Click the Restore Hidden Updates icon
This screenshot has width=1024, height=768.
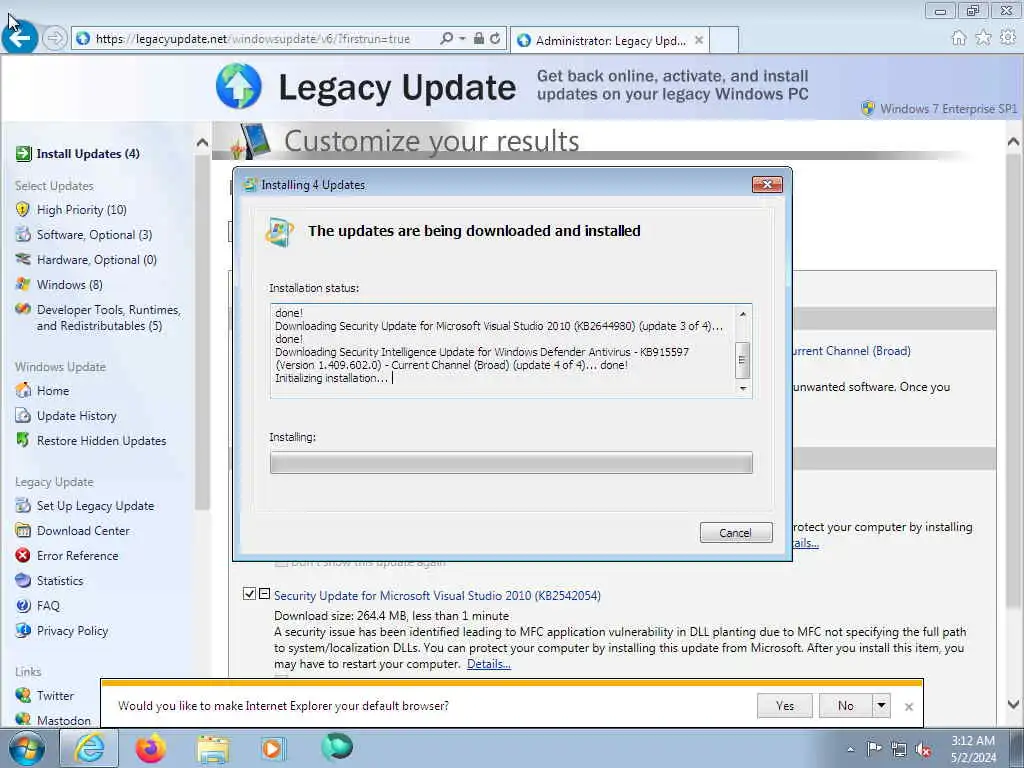click(x=23, y=440)
